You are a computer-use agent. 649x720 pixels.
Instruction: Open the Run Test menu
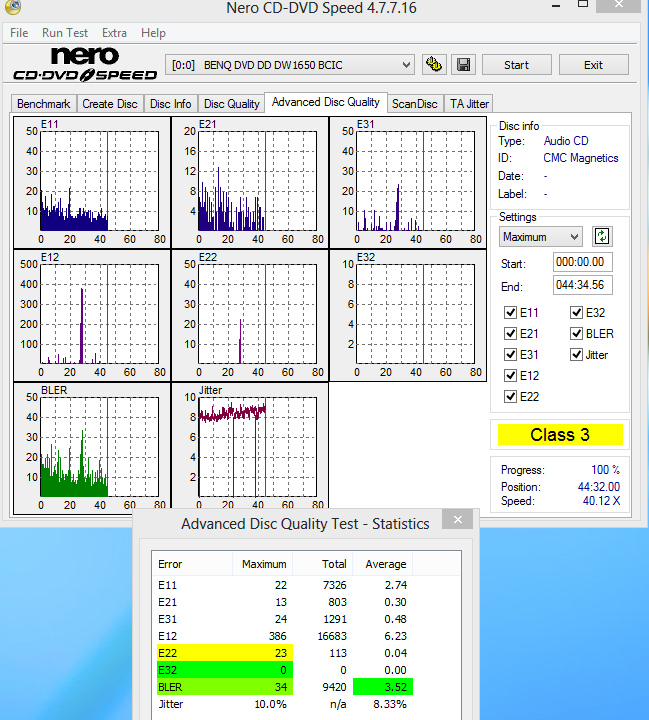(x=65, y=33)
